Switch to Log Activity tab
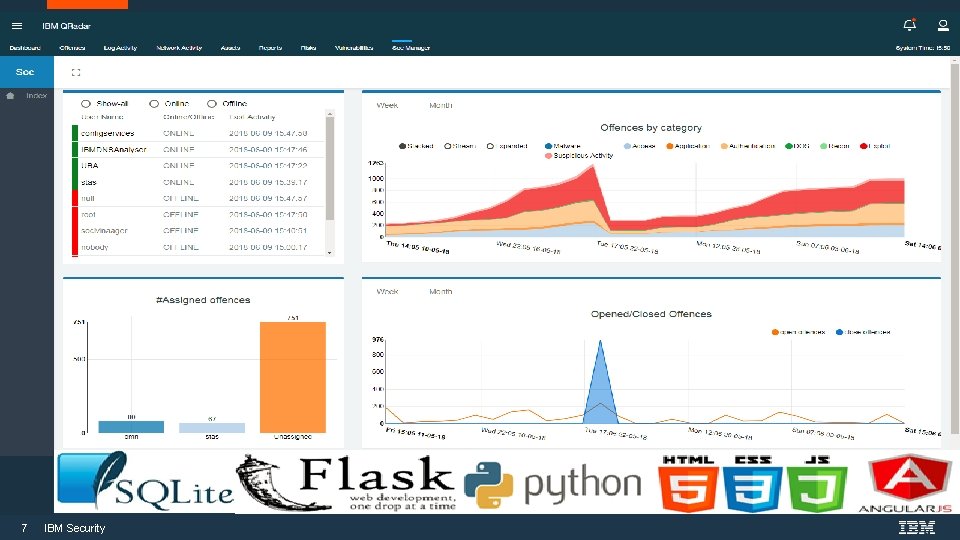 tap(120, 48)
